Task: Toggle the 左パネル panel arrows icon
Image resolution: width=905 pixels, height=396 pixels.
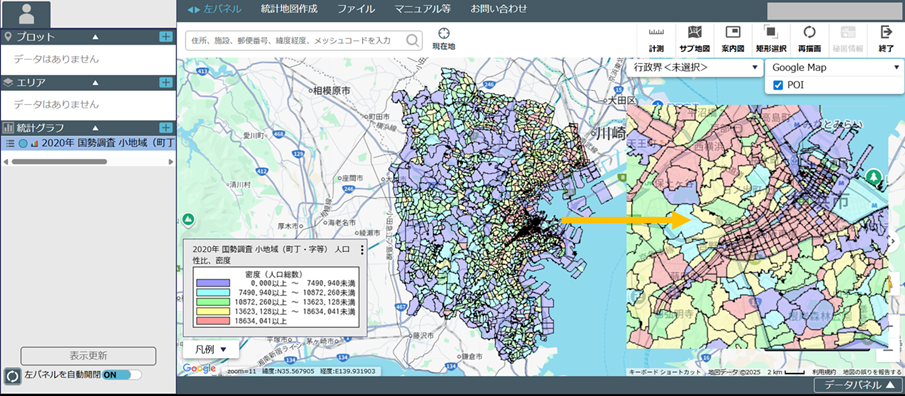Action: pos(193,9)
